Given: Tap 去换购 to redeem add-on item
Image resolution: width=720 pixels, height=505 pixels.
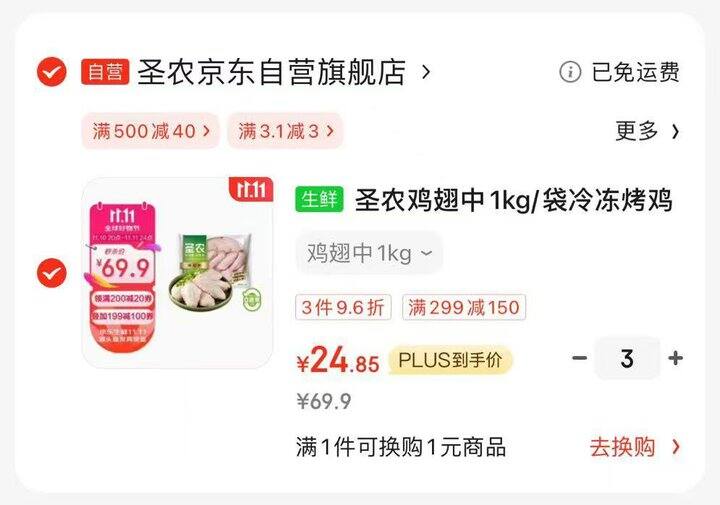Looking at the screenshot, I should [635, 447].
